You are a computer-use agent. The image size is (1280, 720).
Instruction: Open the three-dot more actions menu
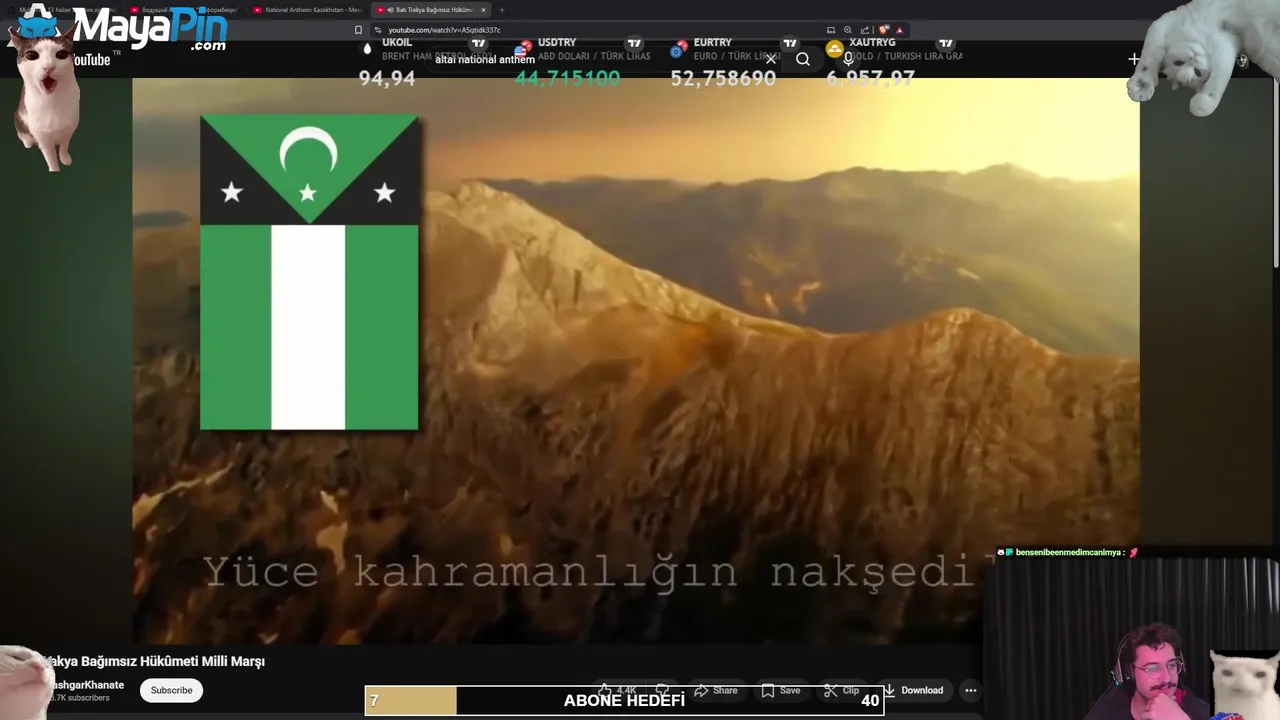coord(970,690)
